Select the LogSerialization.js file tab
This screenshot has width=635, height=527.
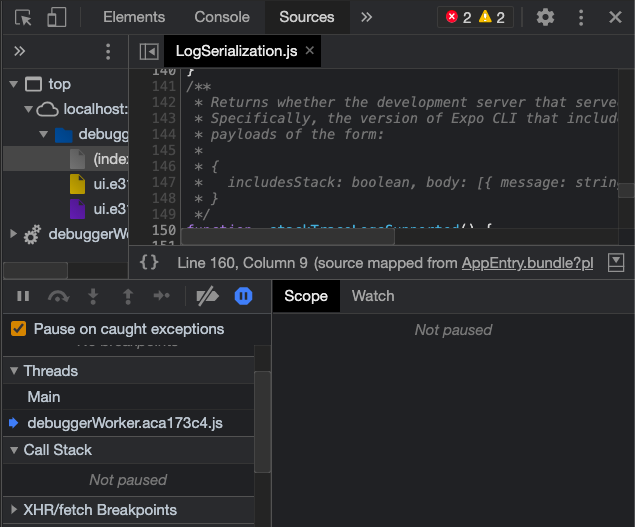[237, 51]
